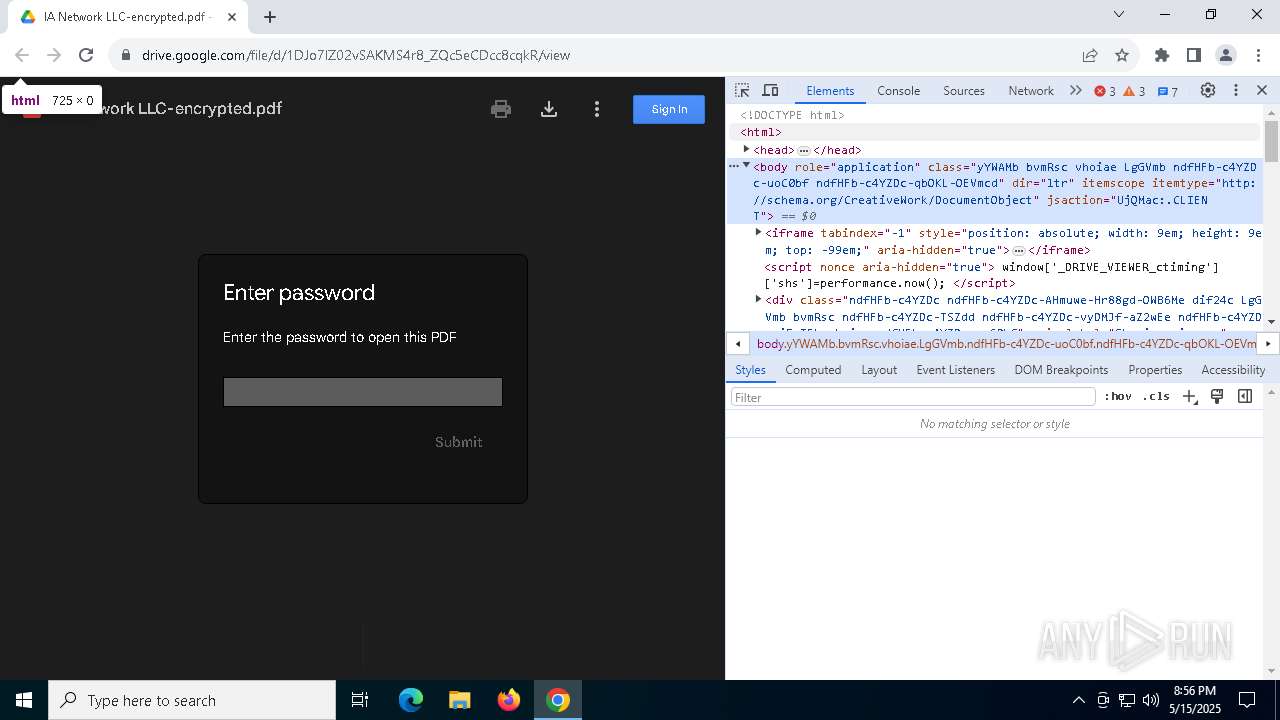The width and height of the screenshot is (1280, 720).
Task: Click the blue Sign in button
Action: click(669, 109)
